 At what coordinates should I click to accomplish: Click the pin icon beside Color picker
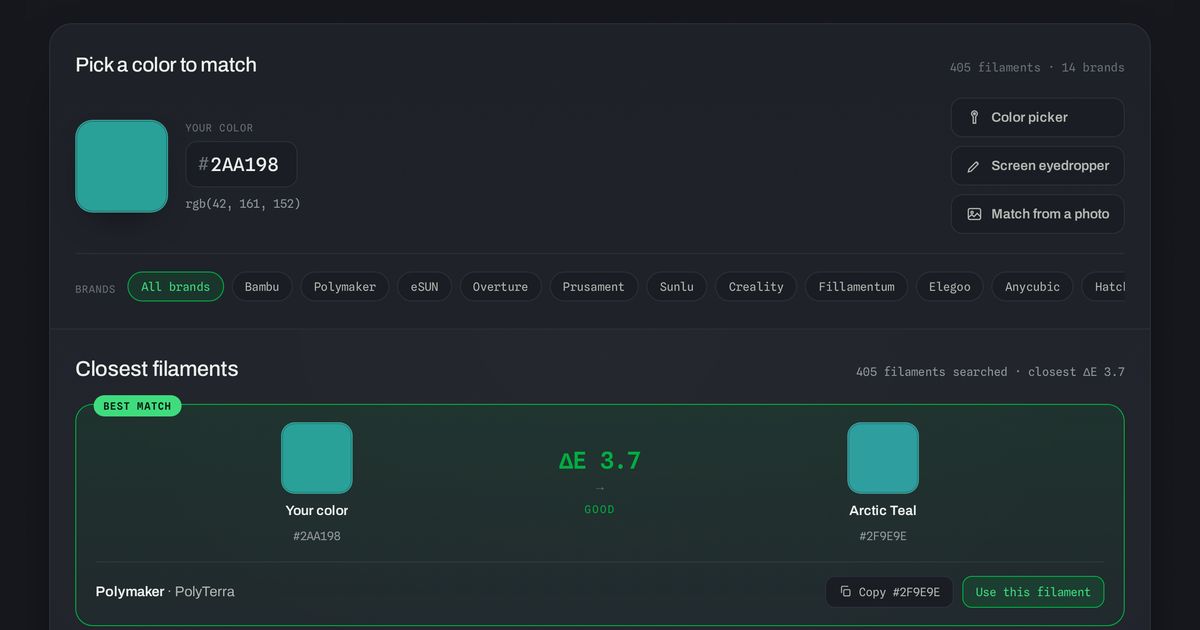[974, 117]
